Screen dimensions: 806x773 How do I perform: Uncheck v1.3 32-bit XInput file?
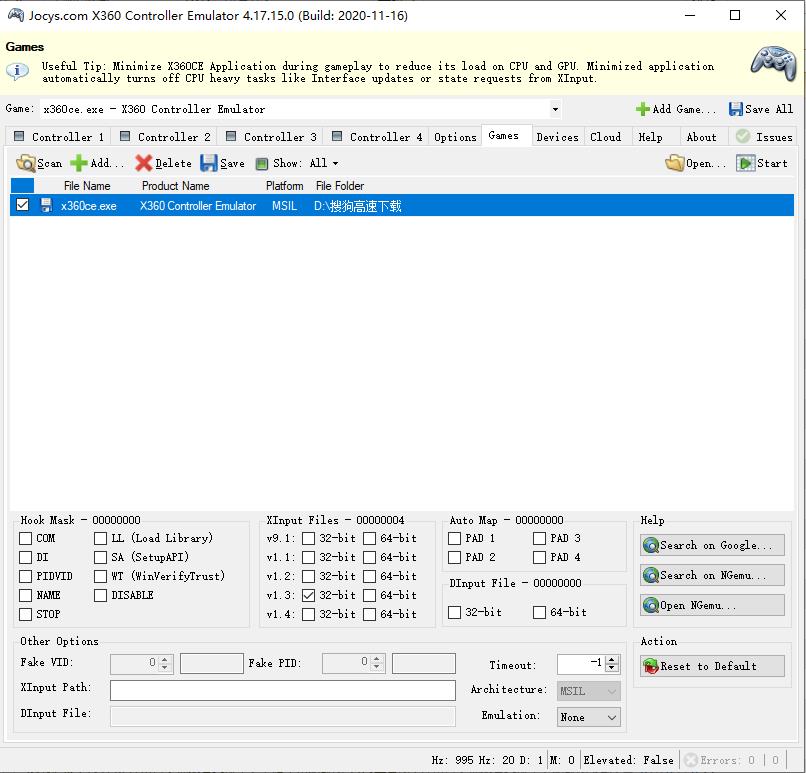pos(308,595)
